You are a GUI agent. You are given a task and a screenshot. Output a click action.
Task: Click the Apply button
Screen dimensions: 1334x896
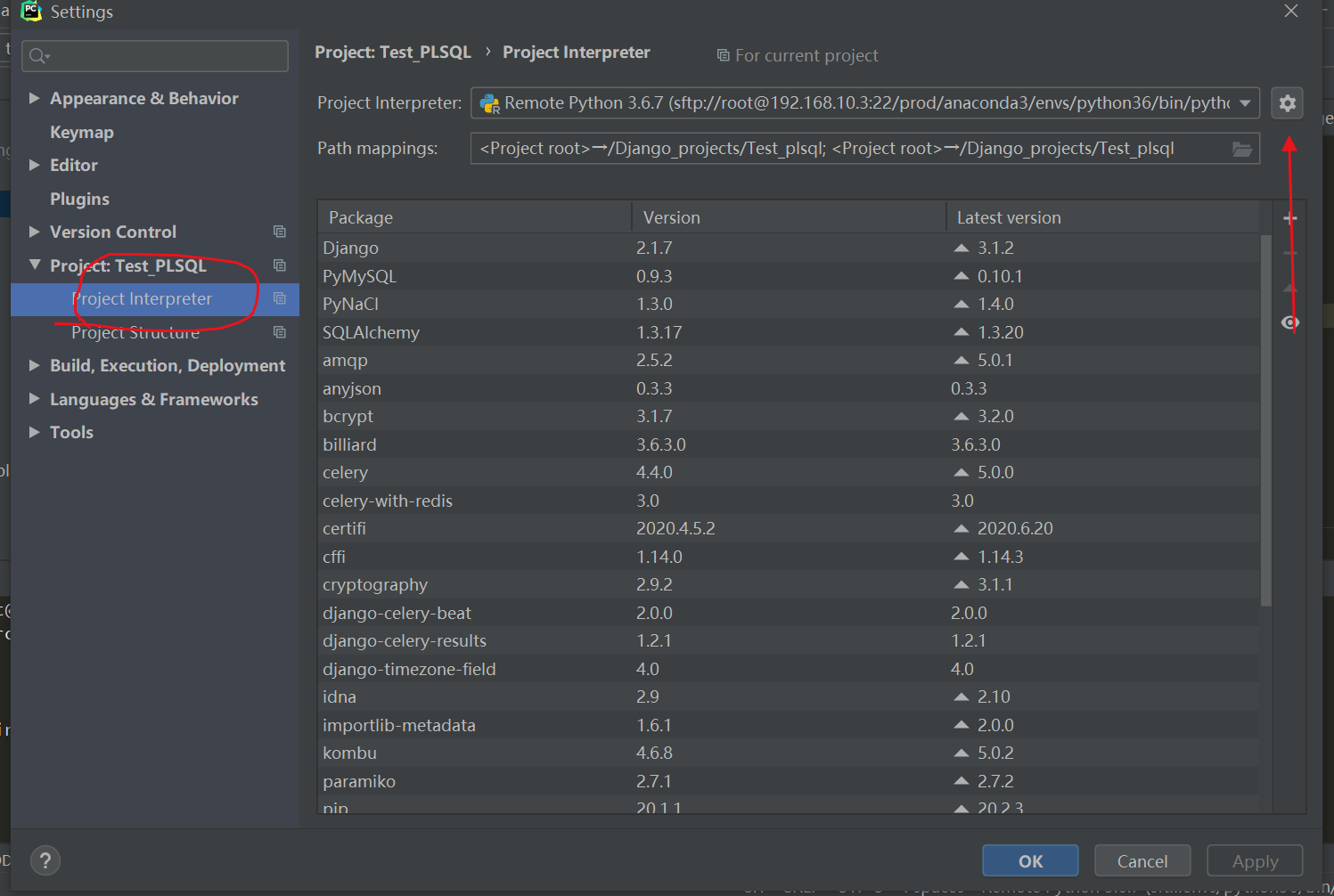coord(1255,861)
